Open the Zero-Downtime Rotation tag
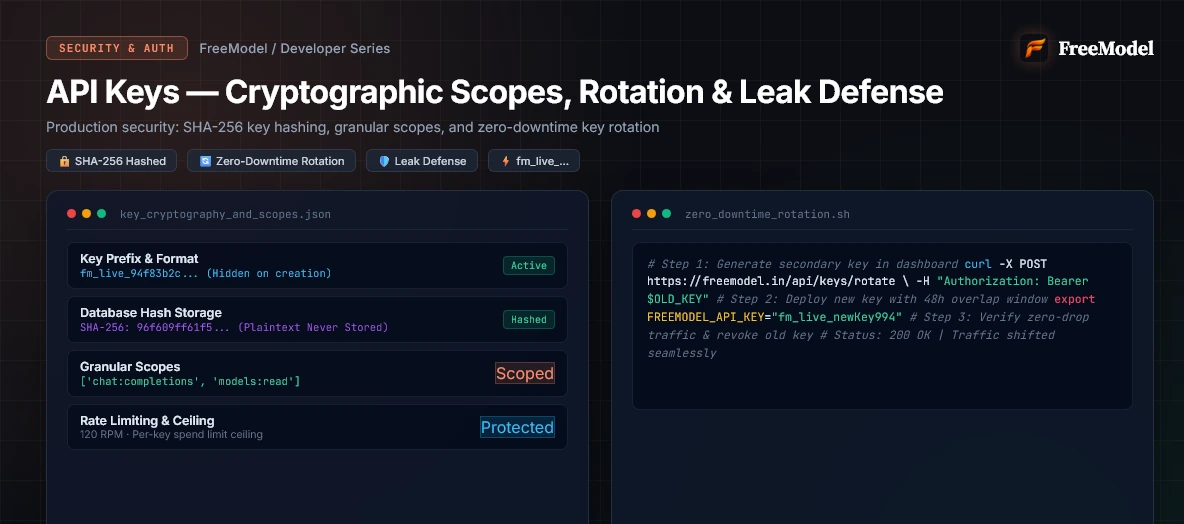Screen dimensions: 1184x524 pyautogui.click(x=272, y=161)
